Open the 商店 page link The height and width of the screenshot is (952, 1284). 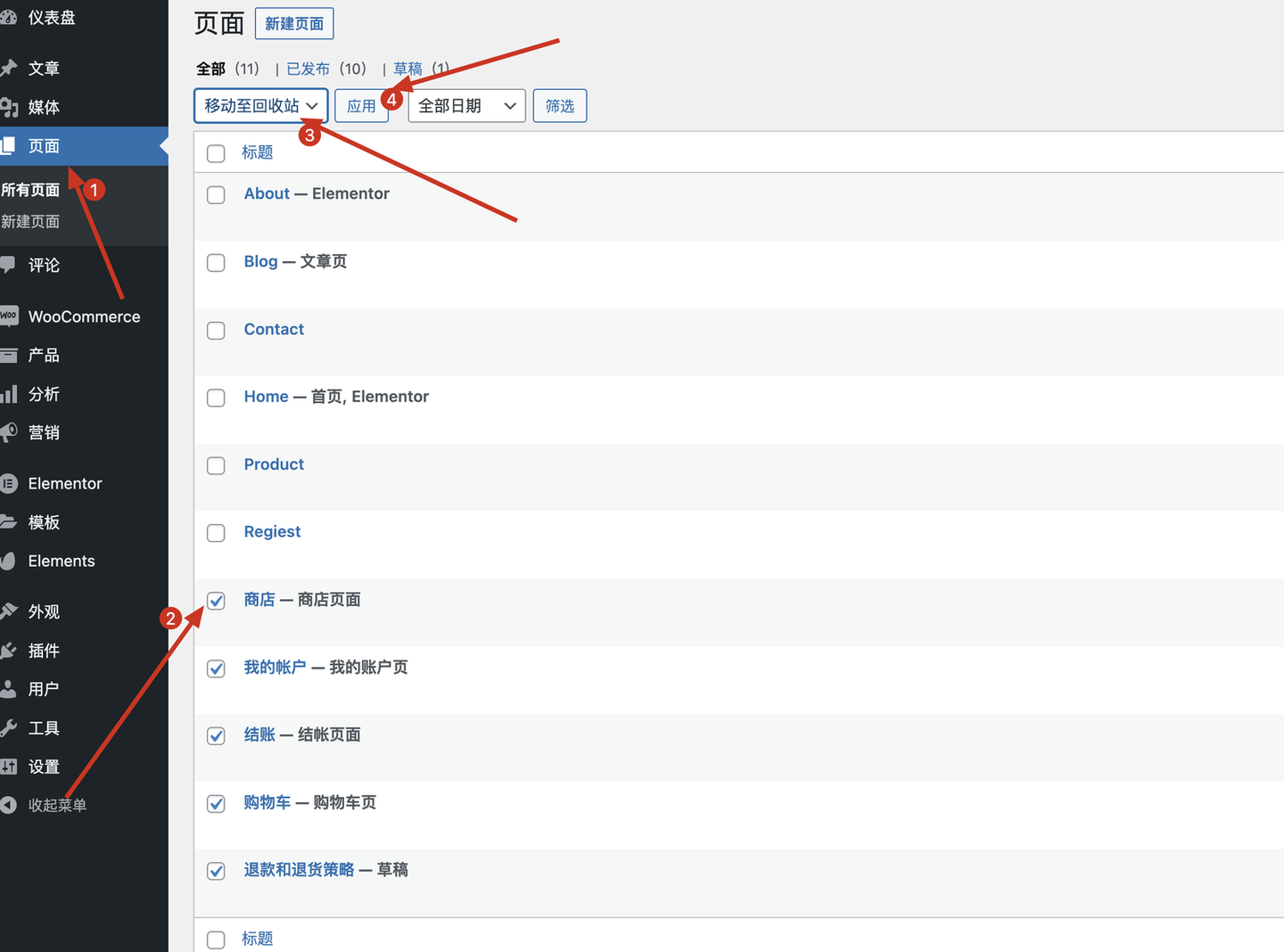259,599
